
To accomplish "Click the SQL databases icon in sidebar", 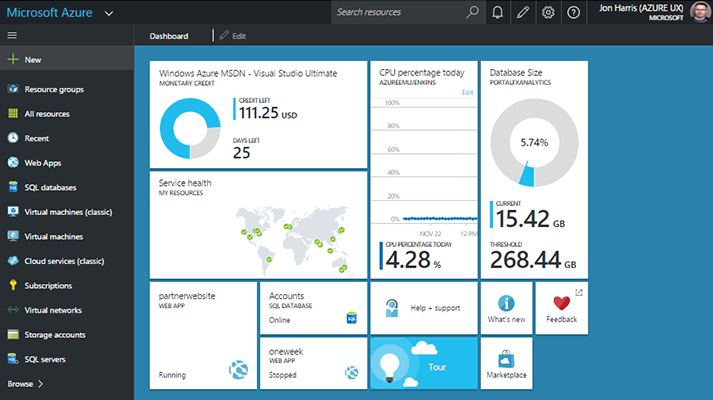I will pyautogui.click(x=13, y=187).
